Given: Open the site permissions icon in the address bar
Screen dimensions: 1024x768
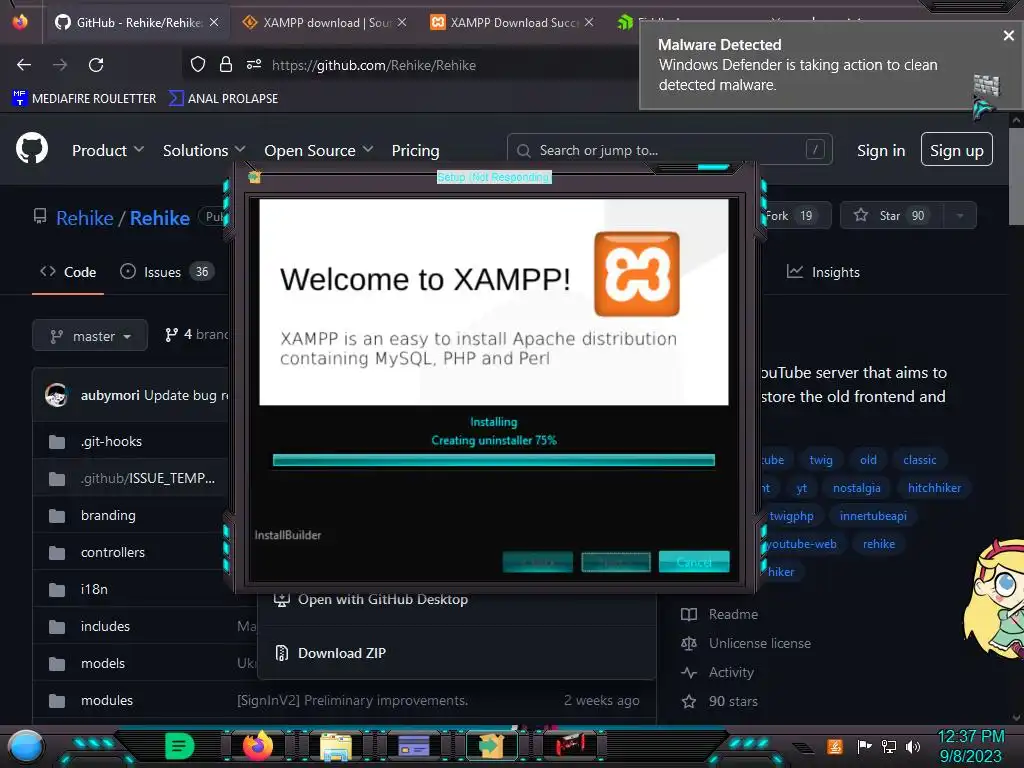Looking at the screenshot, I should coord(254,64).
